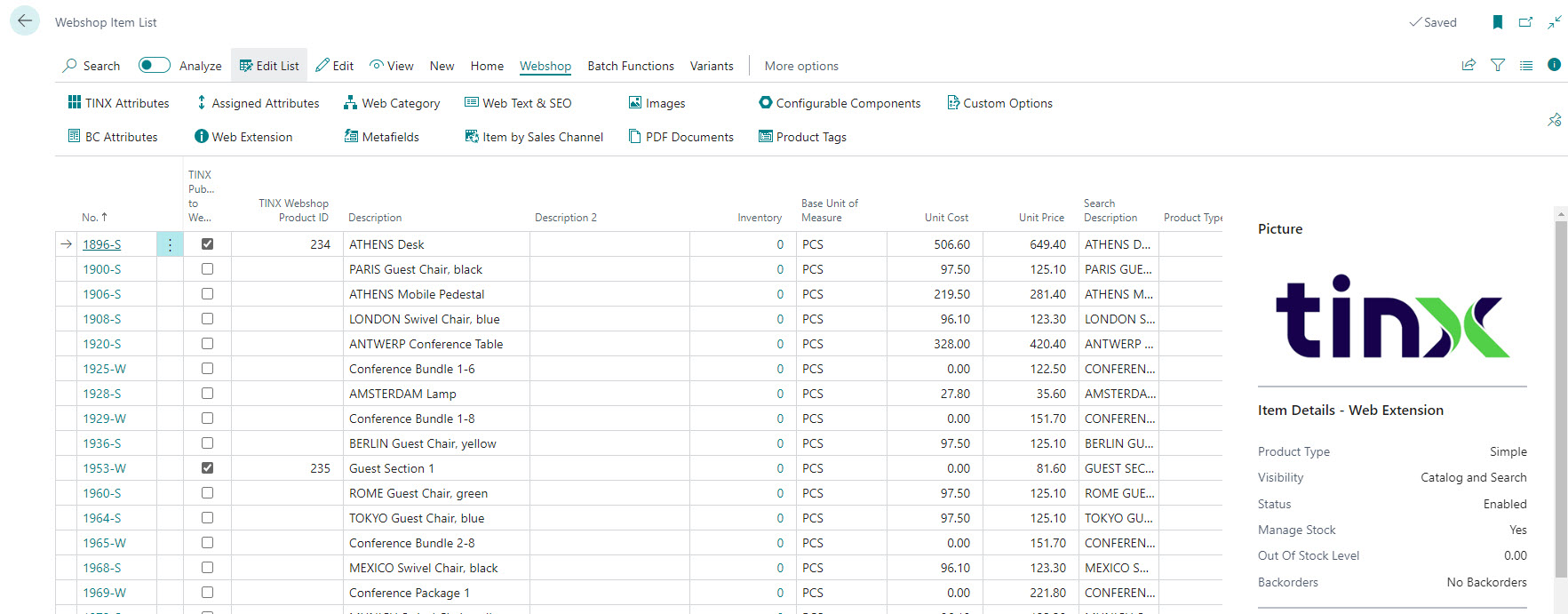This screenshot has width=1568, height=614.
Task: Click the Description 2 column header
Action: click(566, 218)
